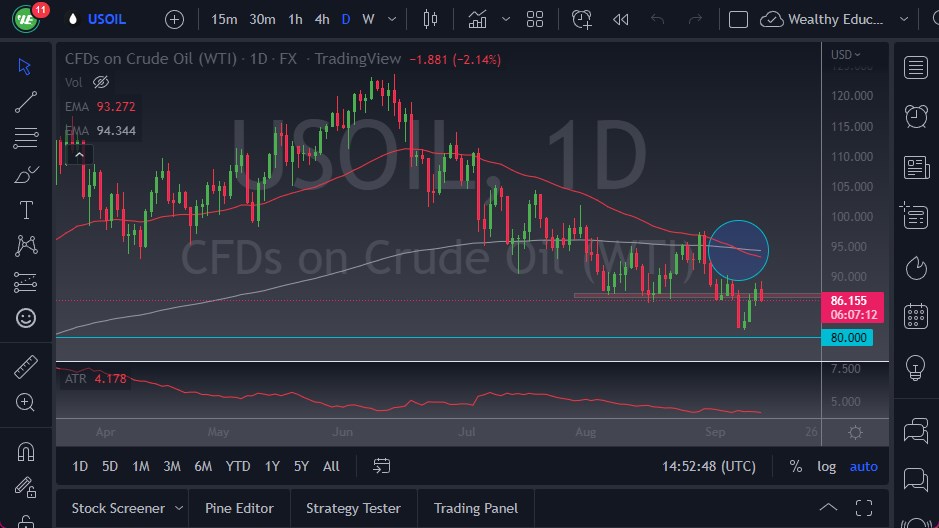Switch to the 1h timeframe
This screenshot has width=939, height=528.
[x=295, y=19]
